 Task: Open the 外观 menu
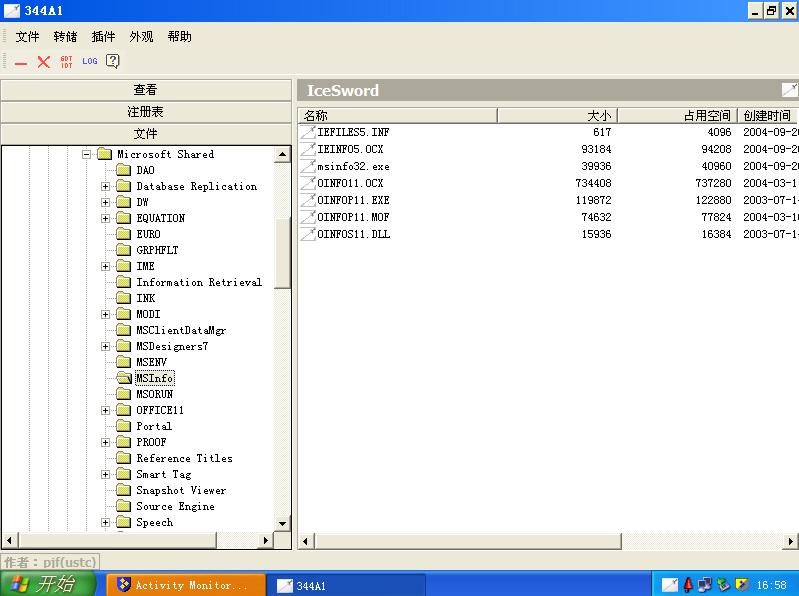pos(141,37)
